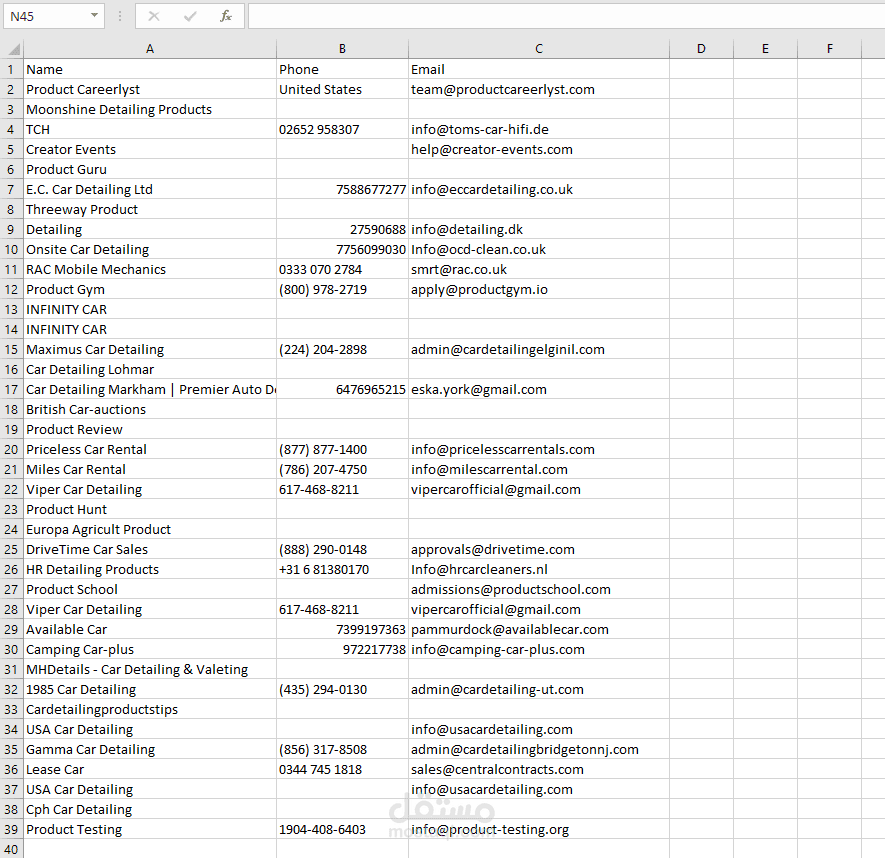
Task: Select Priceless Car Rental cell
Action: [x=150, y=449]
